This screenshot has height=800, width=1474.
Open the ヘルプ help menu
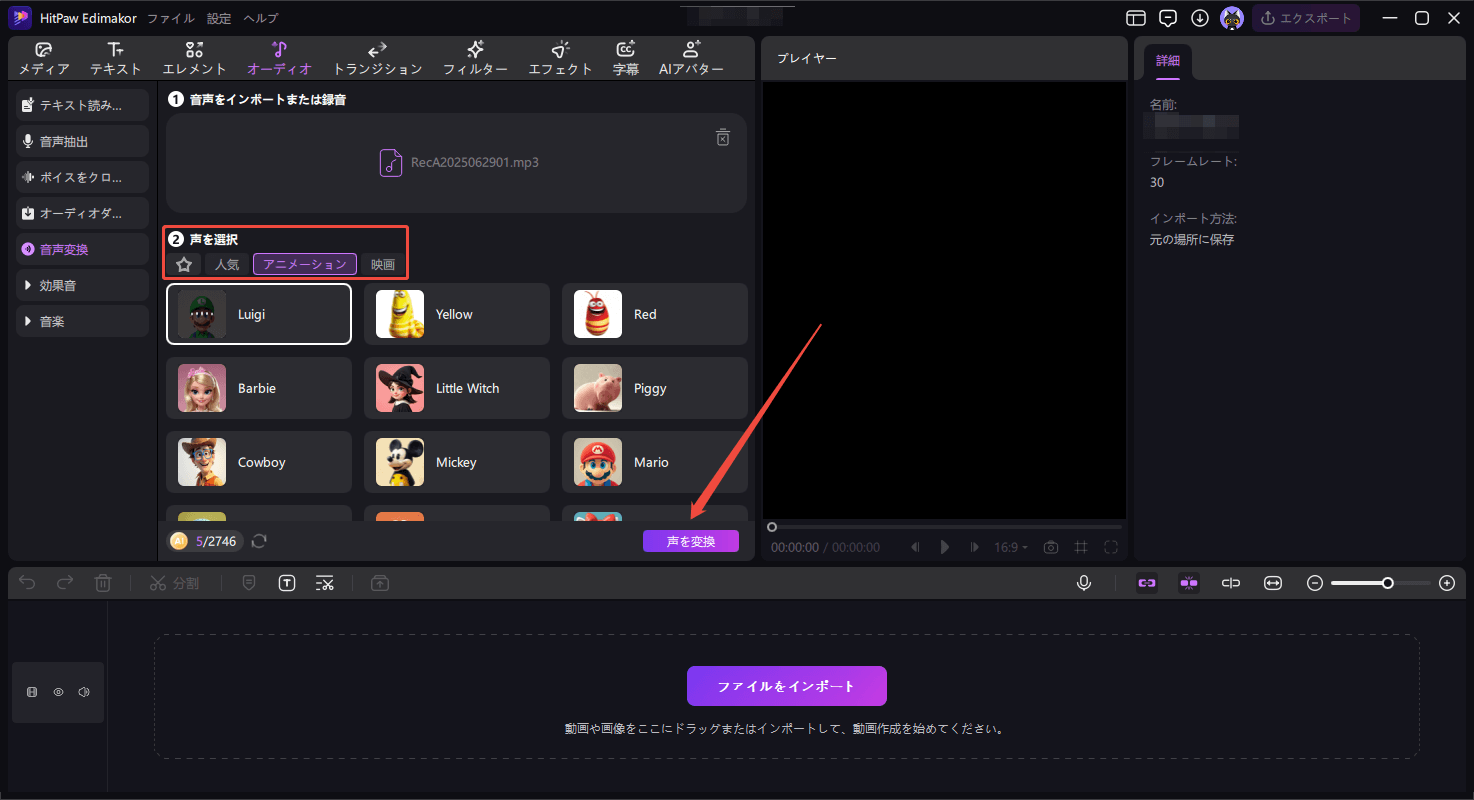click(x=261, y=18)
